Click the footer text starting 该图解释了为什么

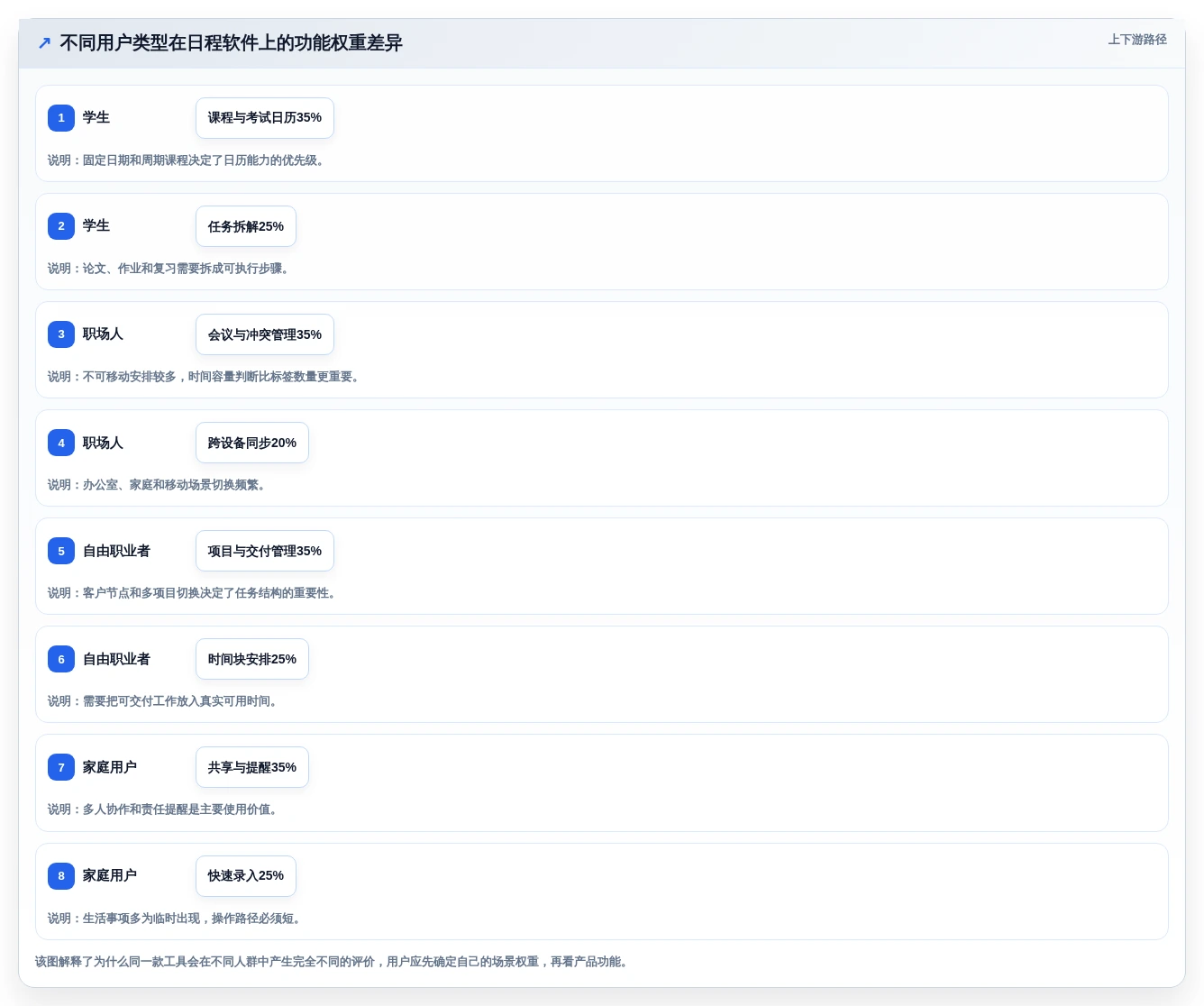(x=332, y=962)
